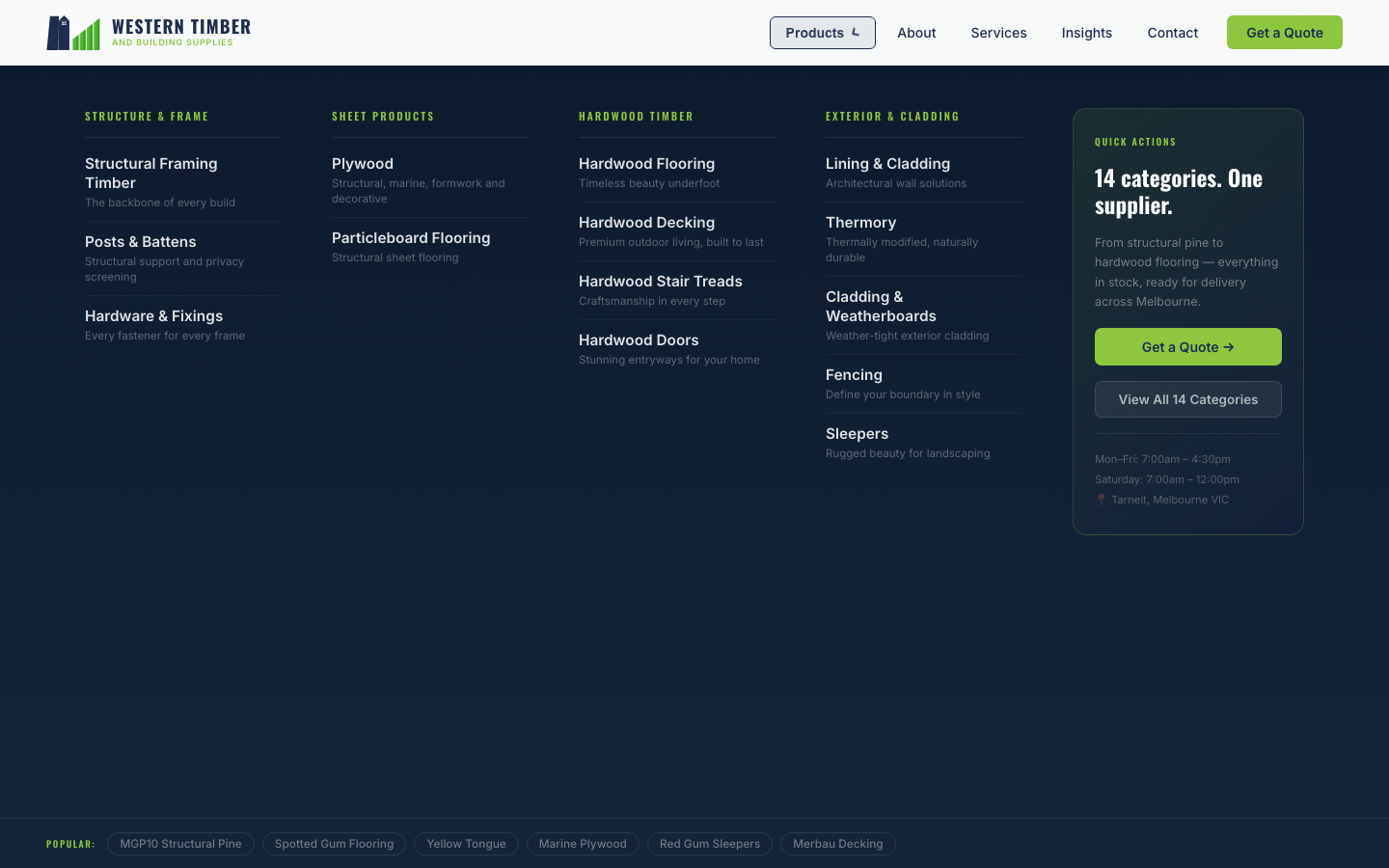Click '14 categories. One supplier.' heading
Screen dimensions: 1389x868
[1179, 191]
